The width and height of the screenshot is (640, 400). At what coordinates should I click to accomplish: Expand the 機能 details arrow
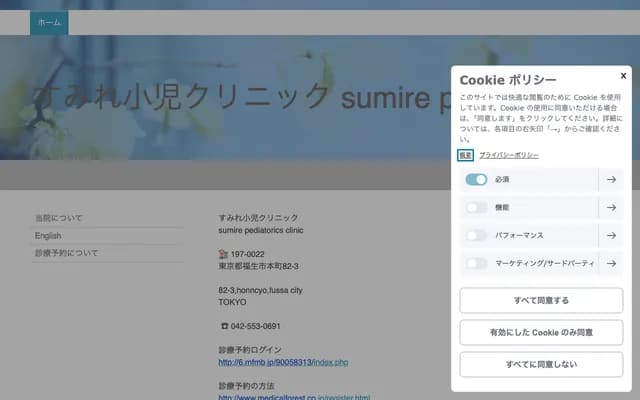(x=611, y=207)
